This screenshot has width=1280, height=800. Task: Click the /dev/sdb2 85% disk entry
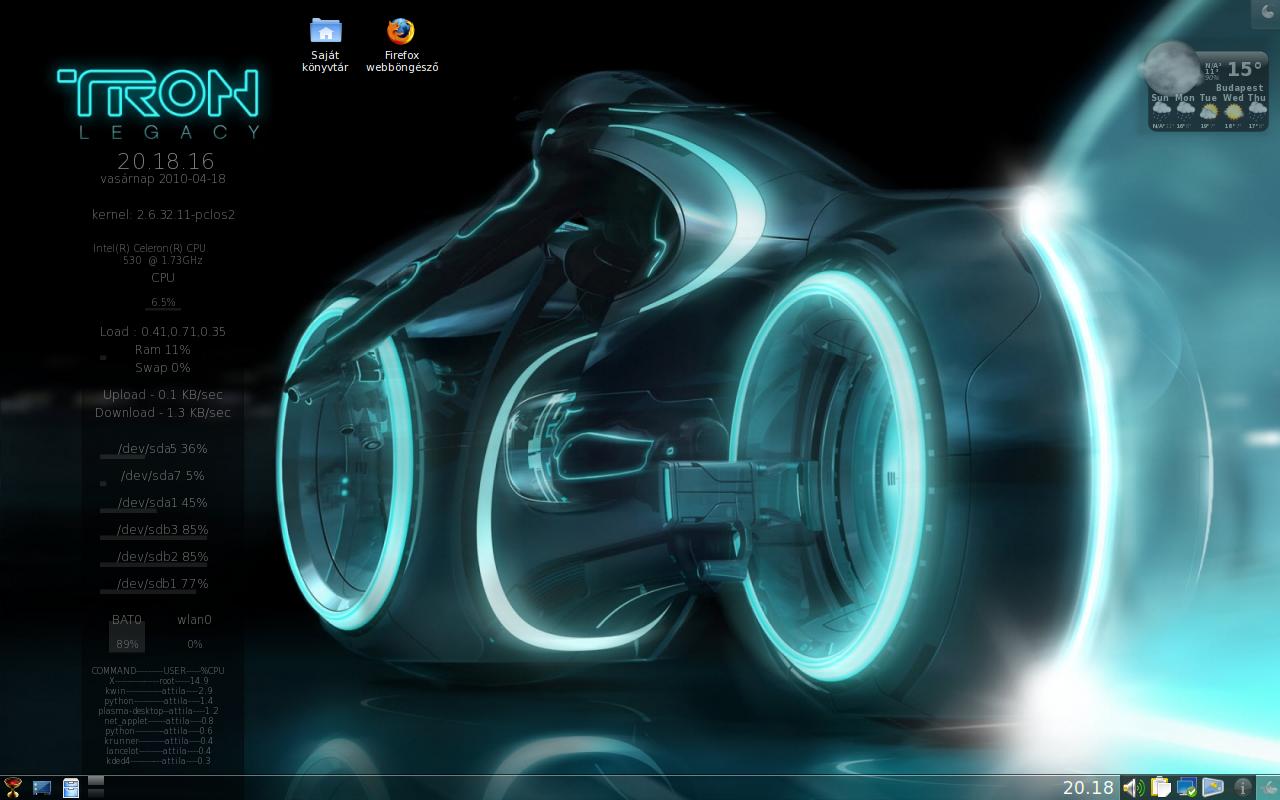[163, 557]
